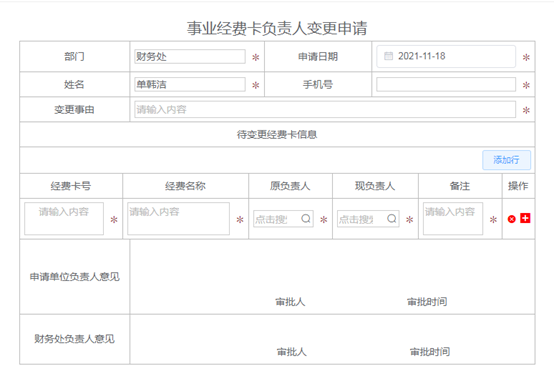This screenshot has height=376, width=554.
Task: Click the 变更事由 input field
Action: point(325,110)
